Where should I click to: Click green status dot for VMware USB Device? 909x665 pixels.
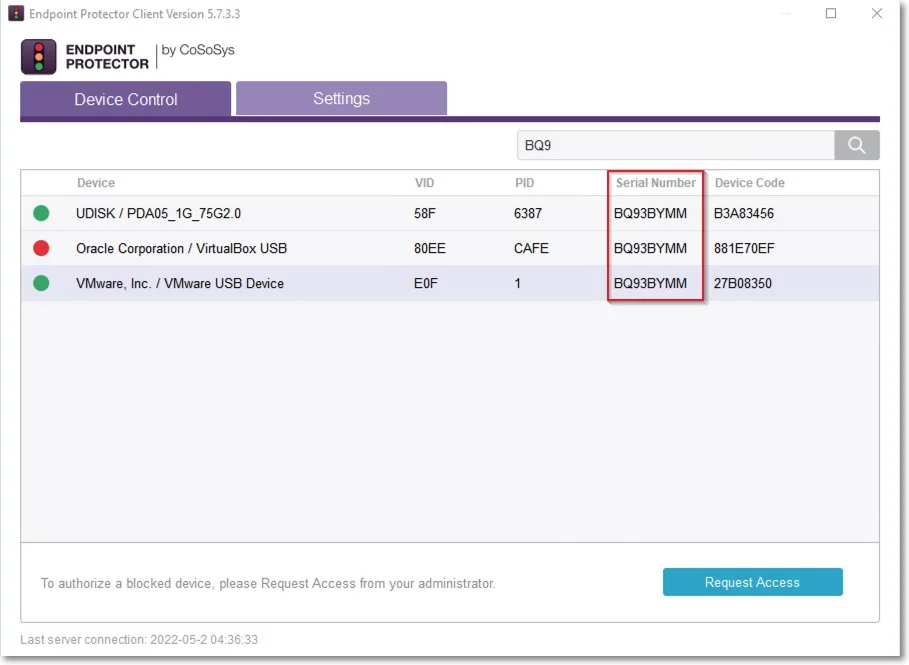(41, 283)
